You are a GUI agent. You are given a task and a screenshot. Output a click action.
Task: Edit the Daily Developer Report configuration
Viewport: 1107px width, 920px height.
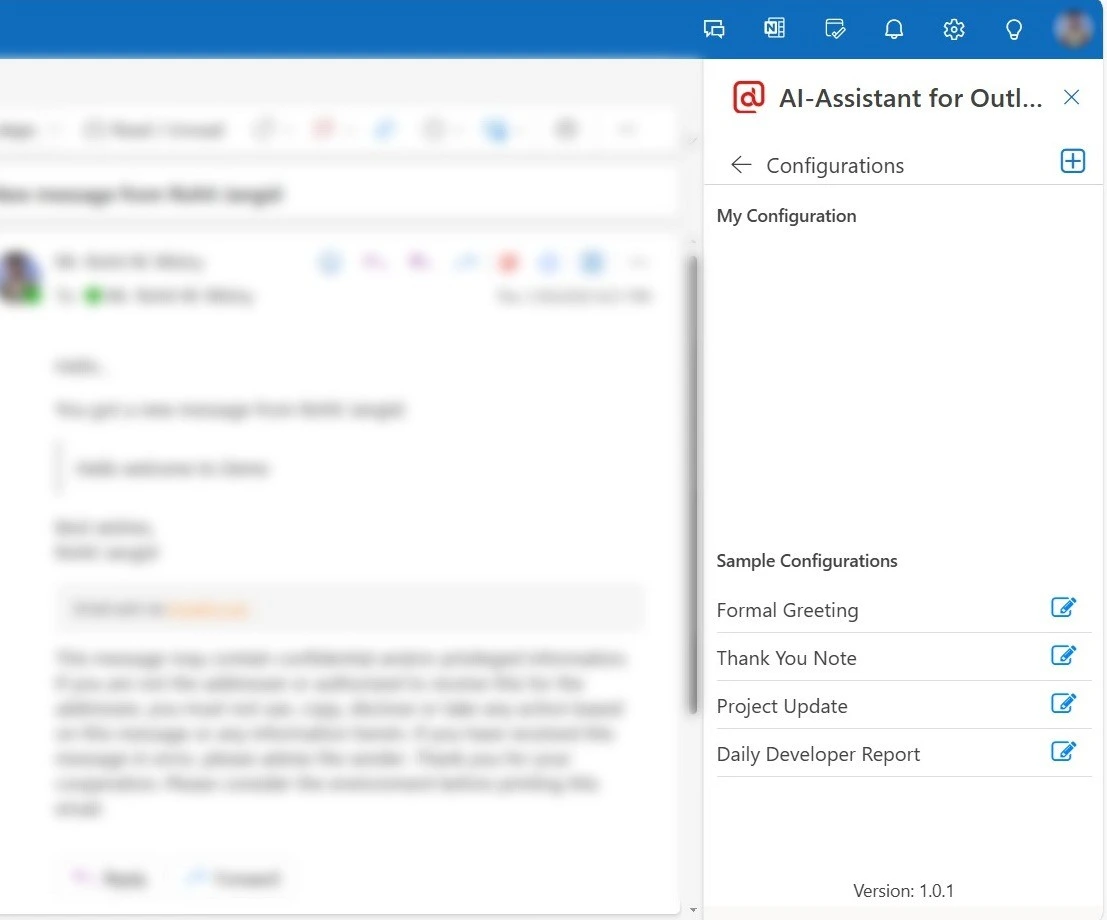point(1063,751)
